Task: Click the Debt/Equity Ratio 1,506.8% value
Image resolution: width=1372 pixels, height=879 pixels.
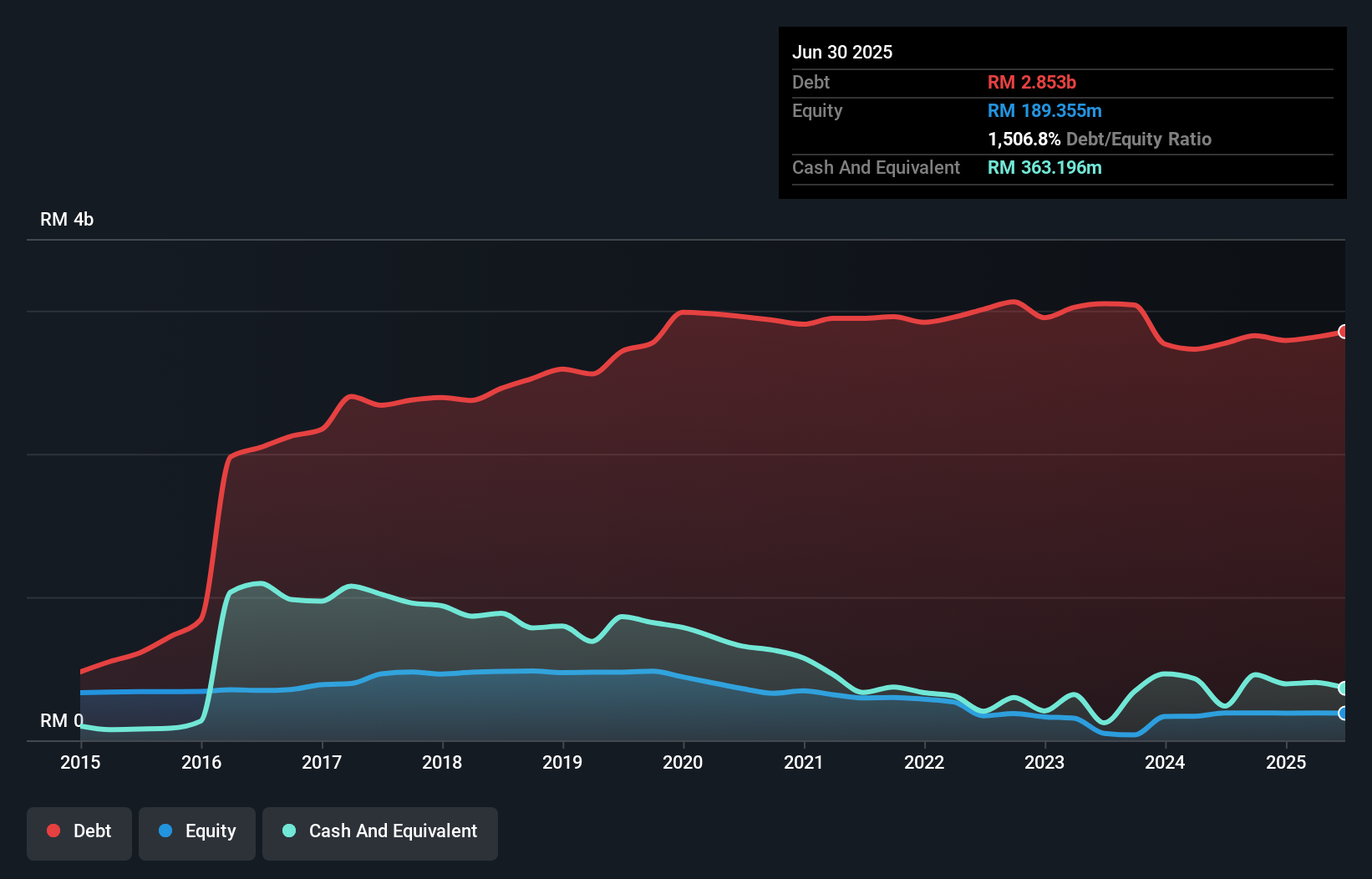Action: click(x=1024, y=140)
